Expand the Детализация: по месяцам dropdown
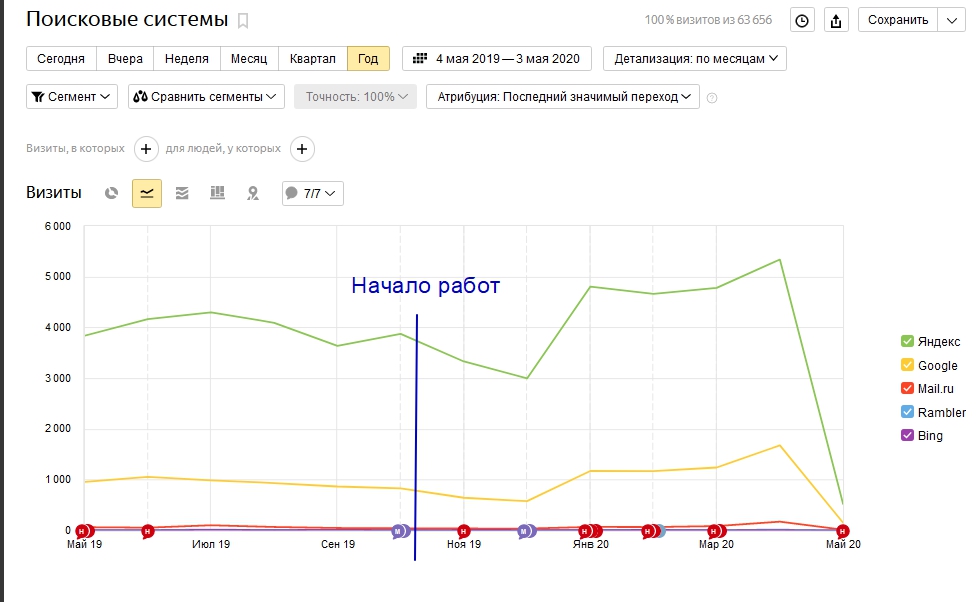This screenshot has width=979, height=602. [x=695, y=58]
